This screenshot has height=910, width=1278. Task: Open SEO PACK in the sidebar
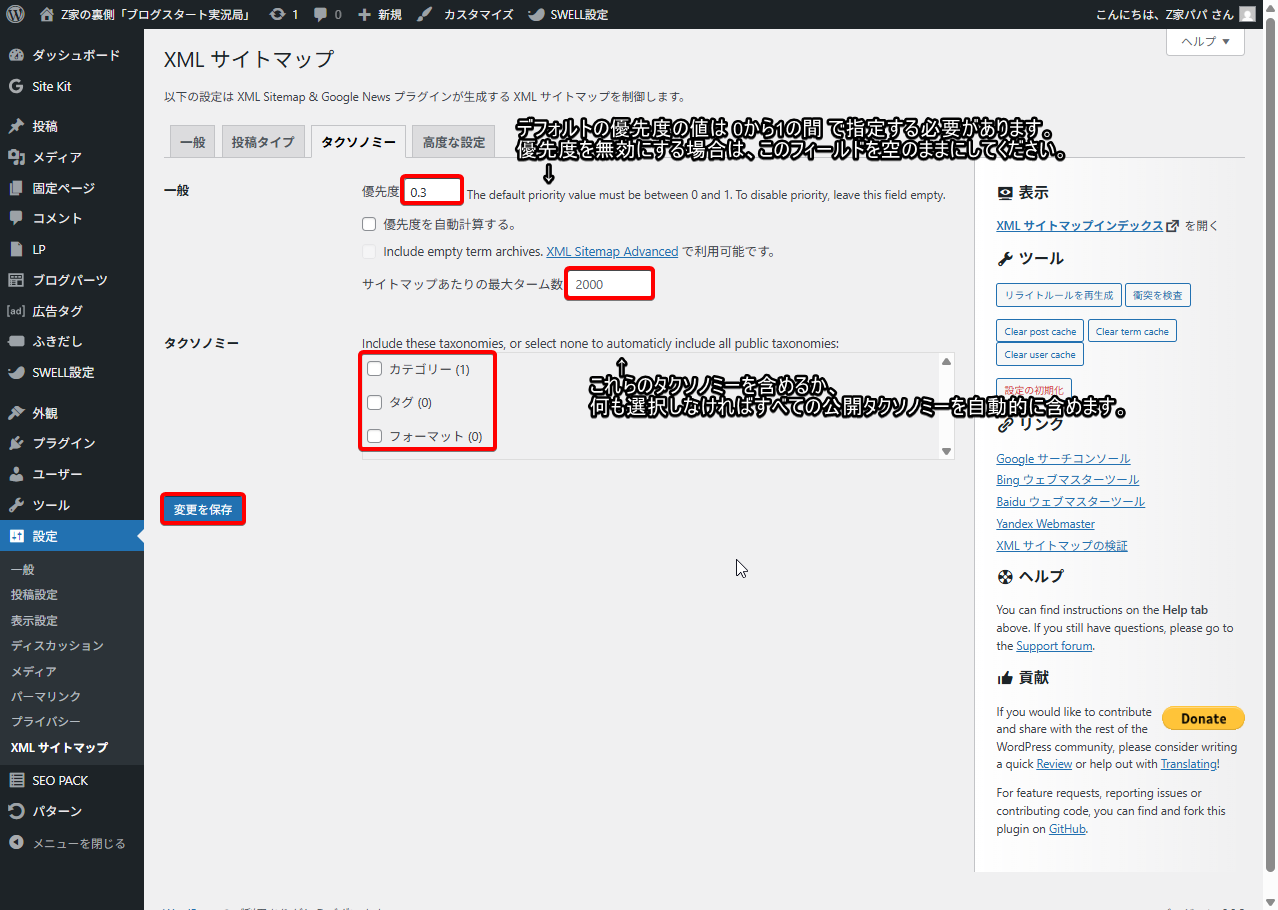[x=72, y=780]
